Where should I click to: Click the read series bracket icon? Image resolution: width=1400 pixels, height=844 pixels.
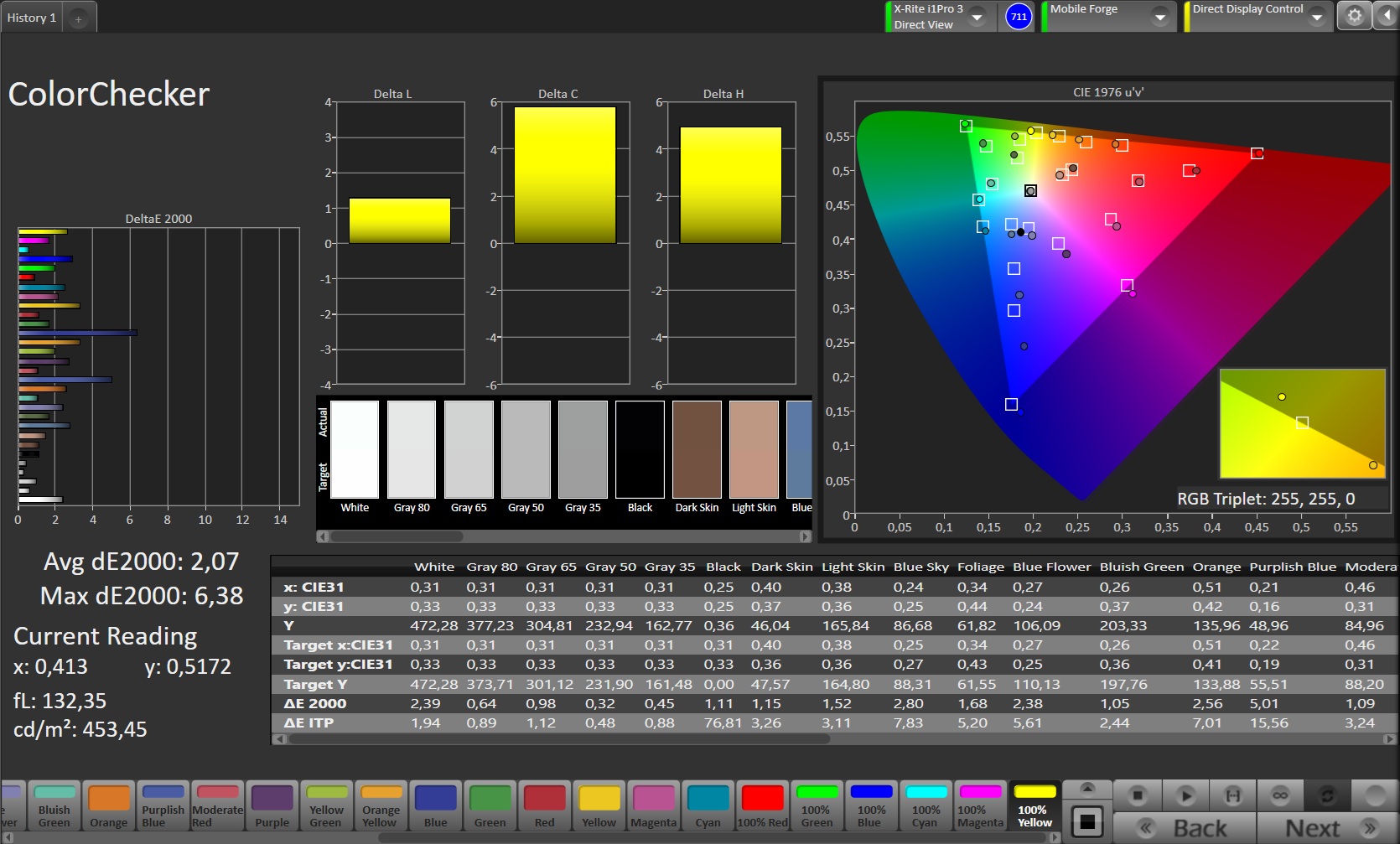pos(1232,795)
